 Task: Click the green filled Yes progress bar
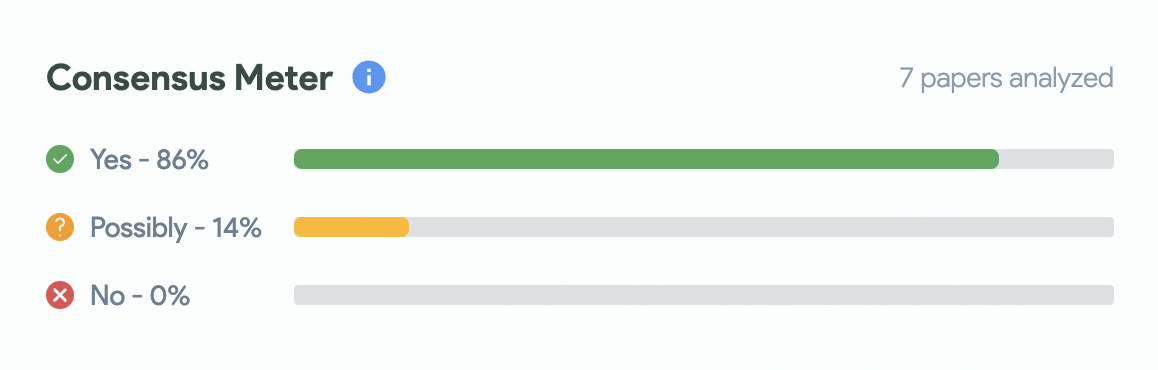[646, 159]
